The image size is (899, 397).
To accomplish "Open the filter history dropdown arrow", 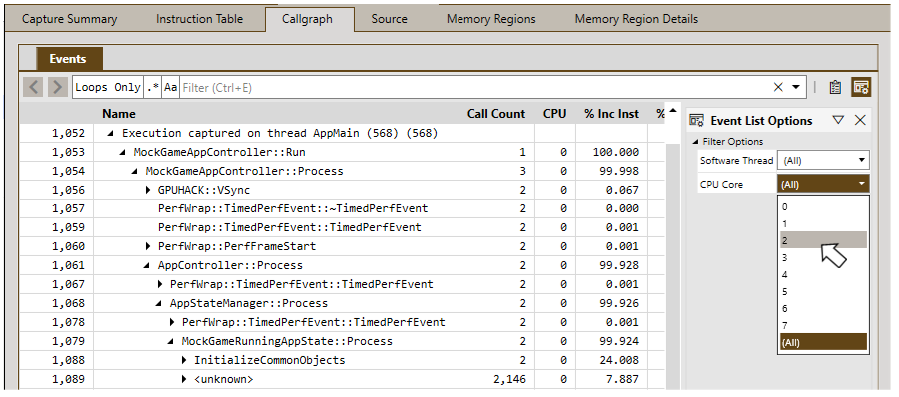I will (x=796, y=87).
